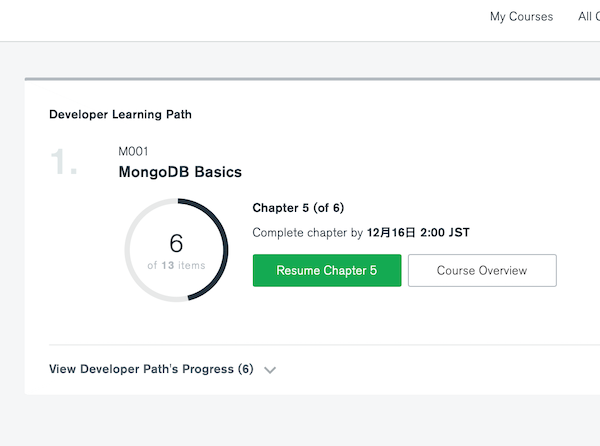
Task: Click the 12月16日 2:00 JST deadline text
Action: tap(418, 233)
